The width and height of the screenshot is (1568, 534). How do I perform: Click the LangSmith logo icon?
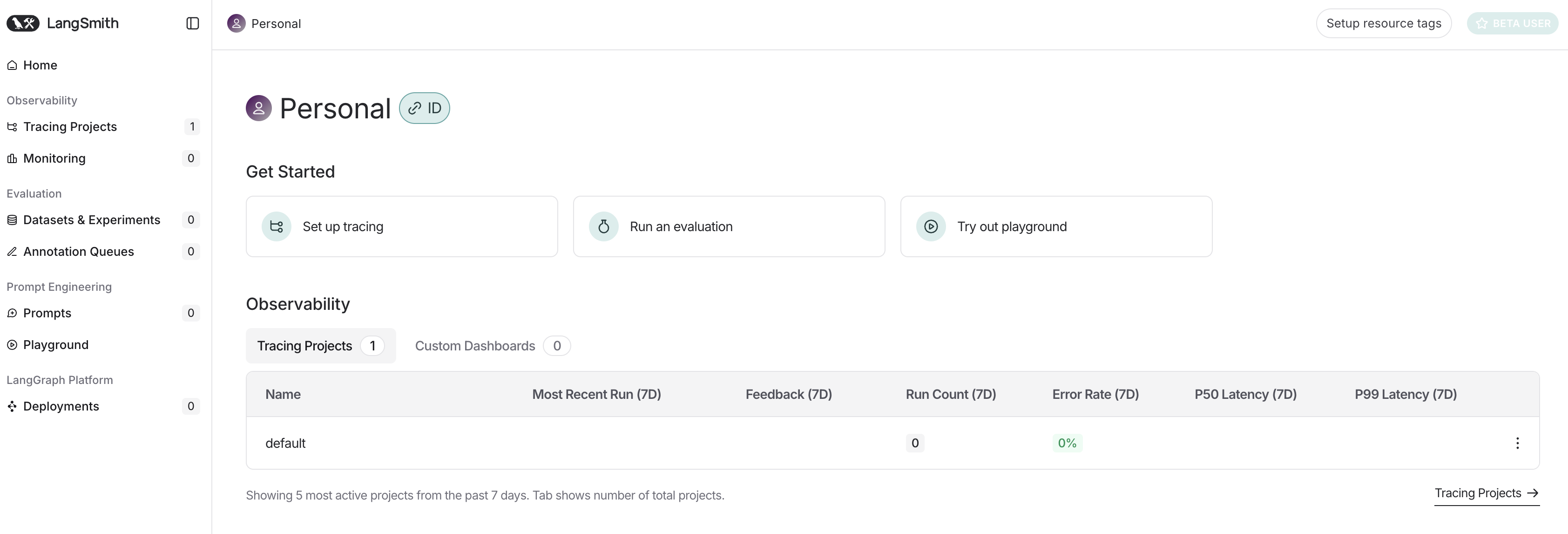click(23, 23)
